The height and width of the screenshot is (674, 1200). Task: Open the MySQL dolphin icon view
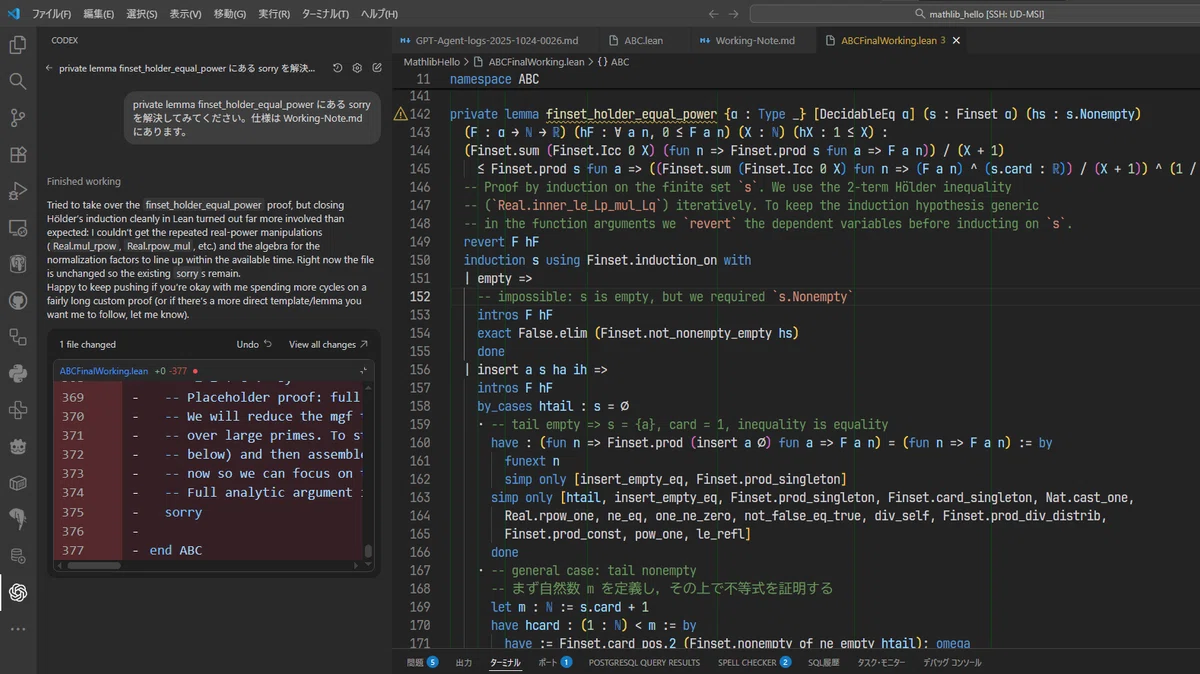(18, 519)
